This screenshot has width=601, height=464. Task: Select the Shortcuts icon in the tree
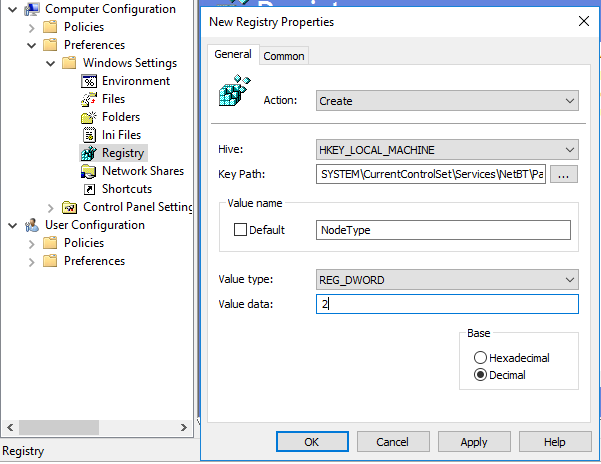(89, 189)
